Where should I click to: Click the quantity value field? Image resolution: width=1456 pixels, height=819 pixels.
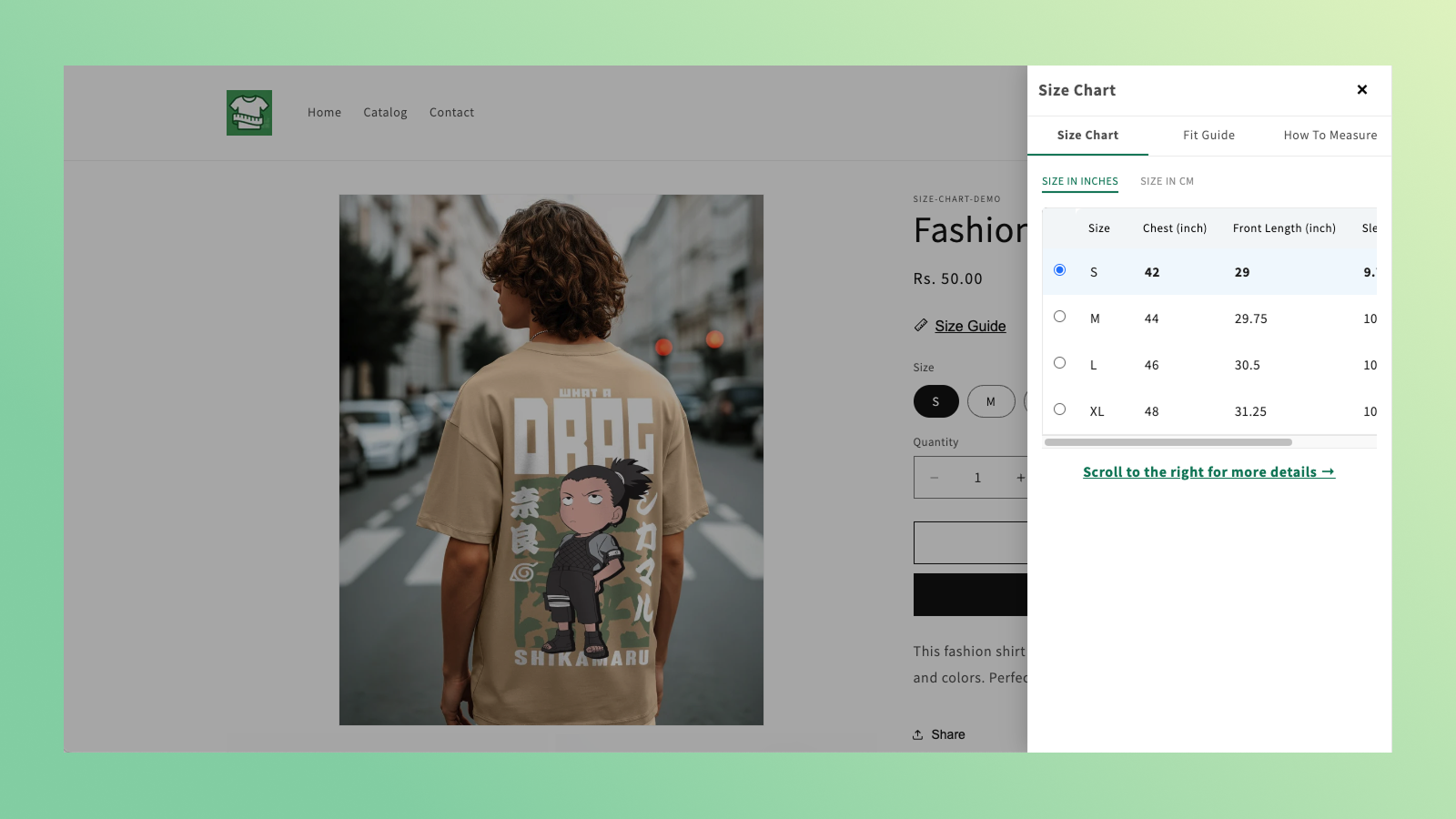coord(977,478)
